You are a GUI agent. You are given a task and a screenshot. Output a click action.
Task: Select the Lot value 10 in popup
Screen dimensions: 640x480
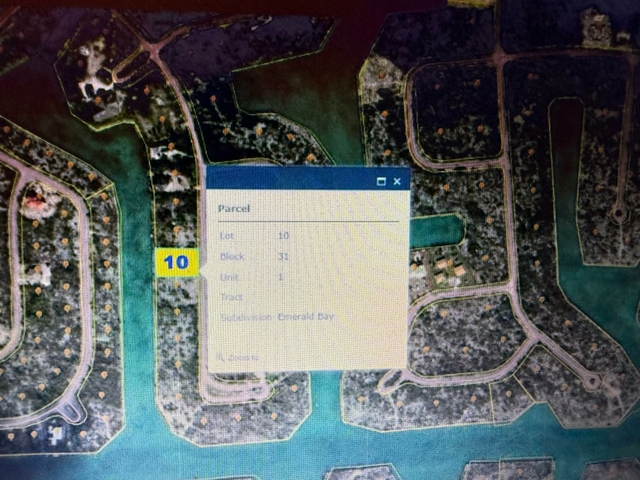point(283,235)
